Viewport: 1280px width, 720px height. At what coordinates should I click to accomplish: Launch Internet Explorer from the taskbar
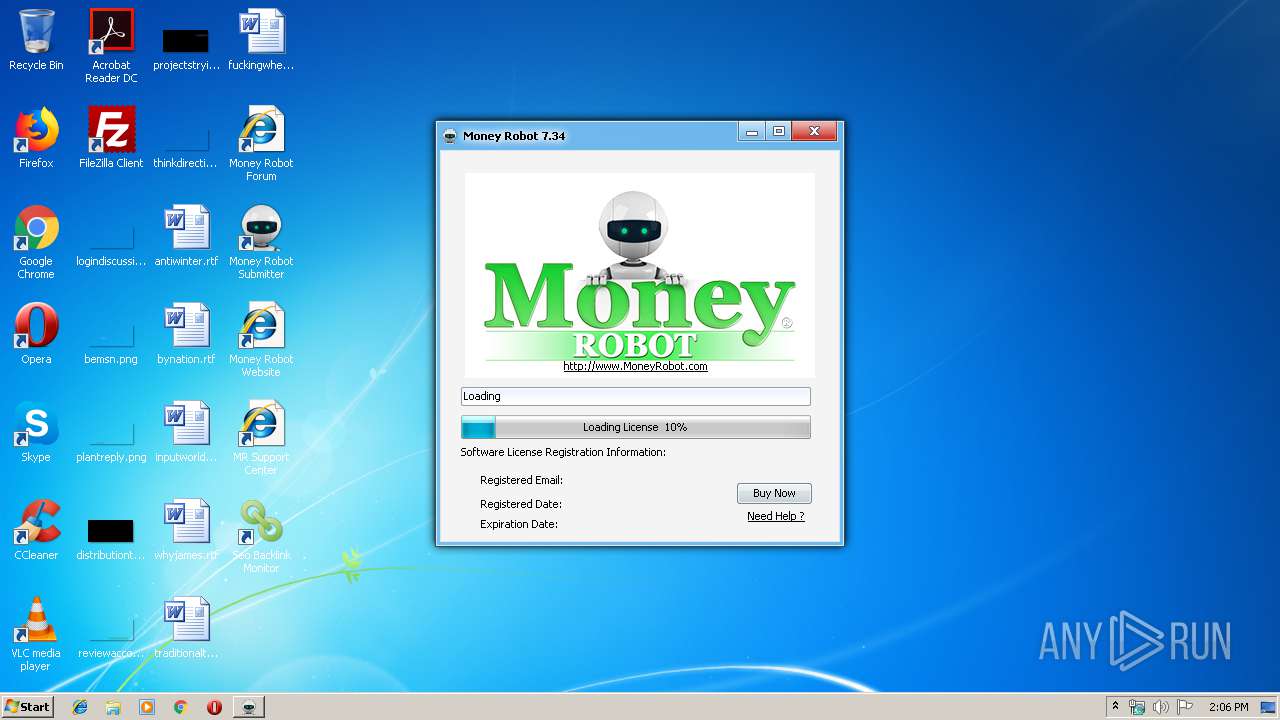[80, 707]
